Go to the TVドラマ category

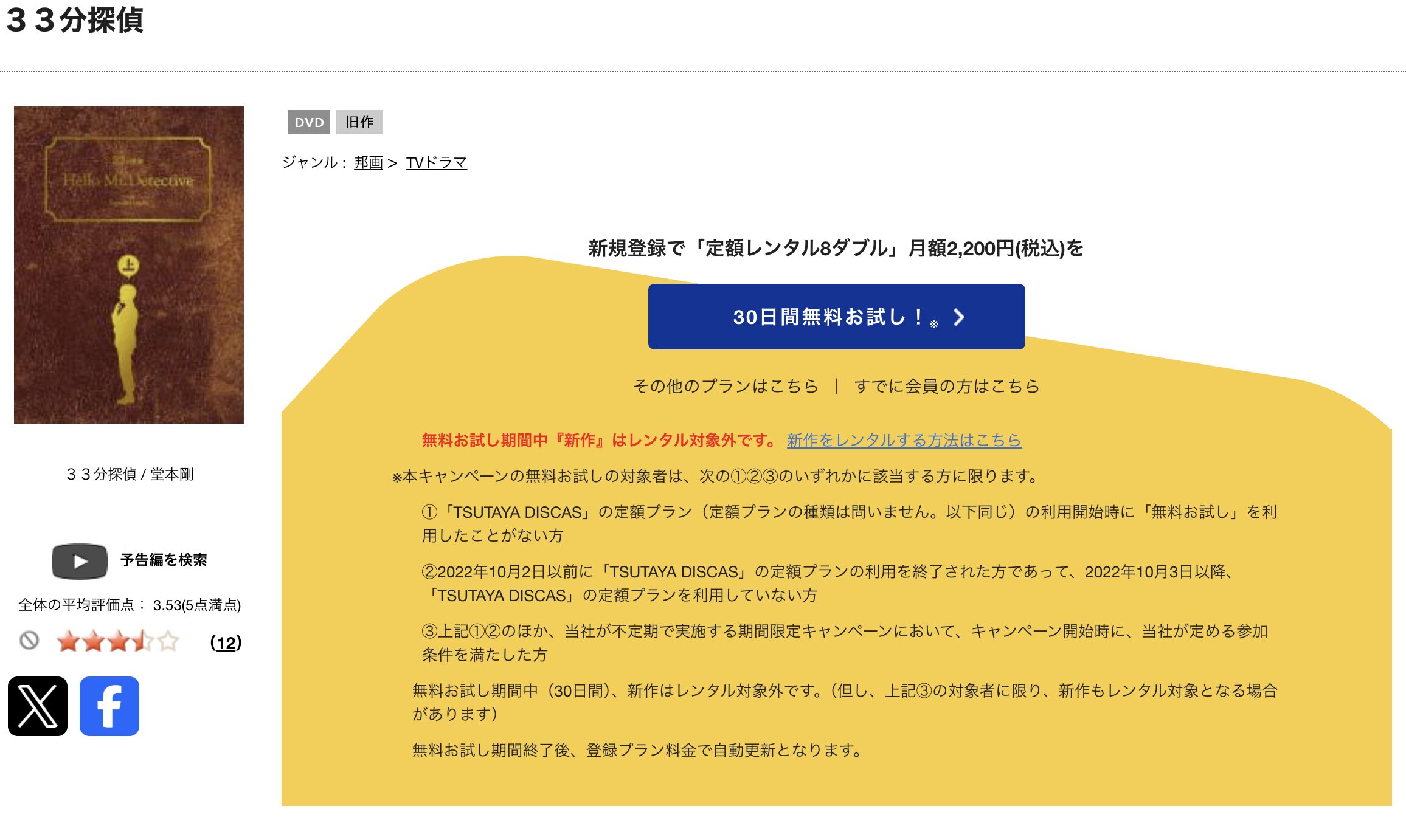[x=437, y=162]
